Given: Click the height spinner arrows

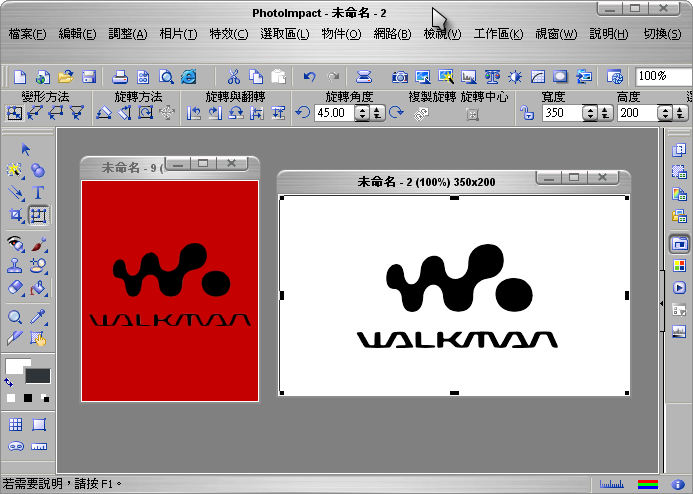Looking at the screenshot, I should click(x=665, y=113).
